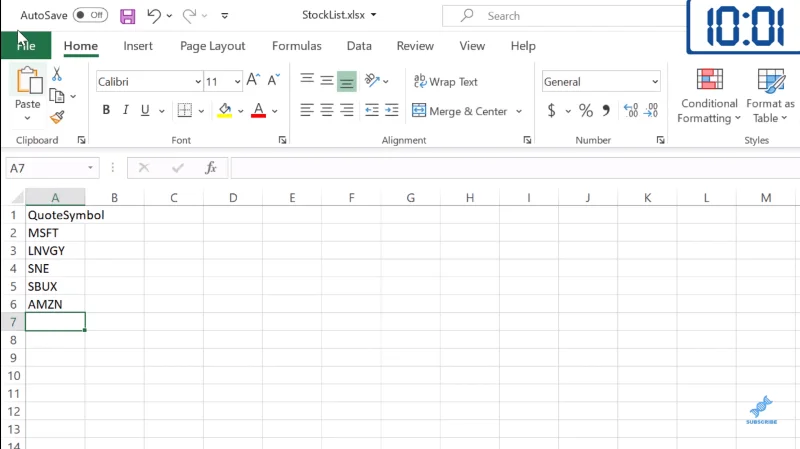Toggle Wrap Text
The height and width of the screenshot is (449, 800).
click(445, 81)
